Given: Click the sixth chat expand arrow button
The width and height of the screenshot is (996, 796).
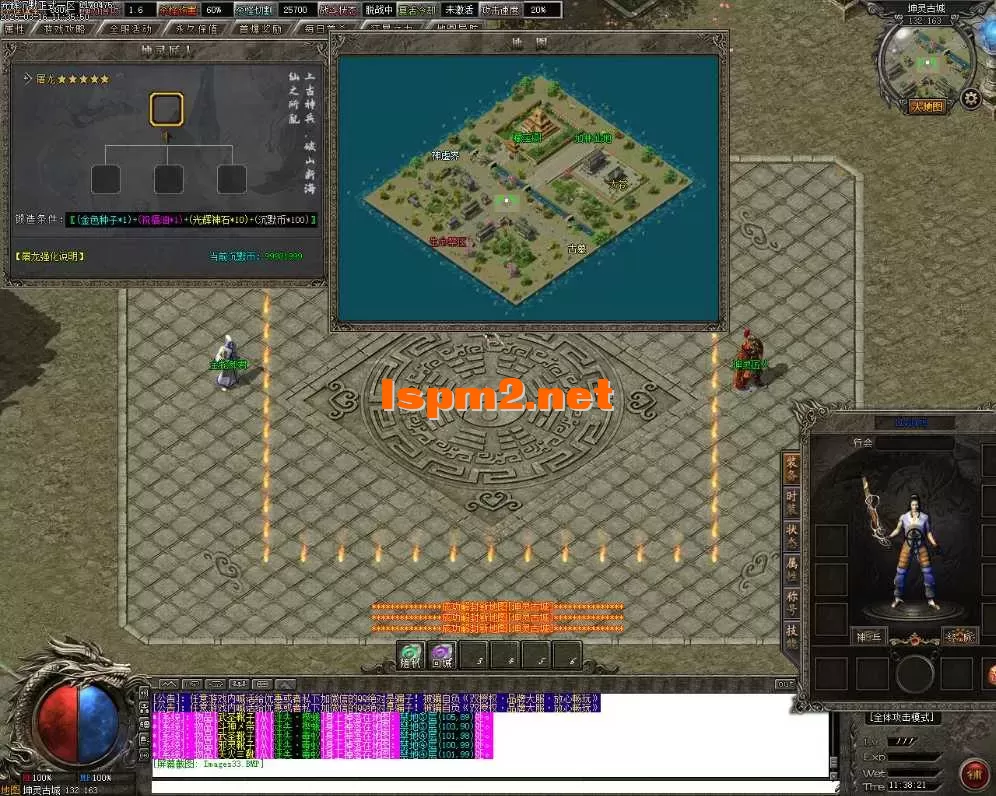Looking at the screenshot, I should [x=286, y=684].
